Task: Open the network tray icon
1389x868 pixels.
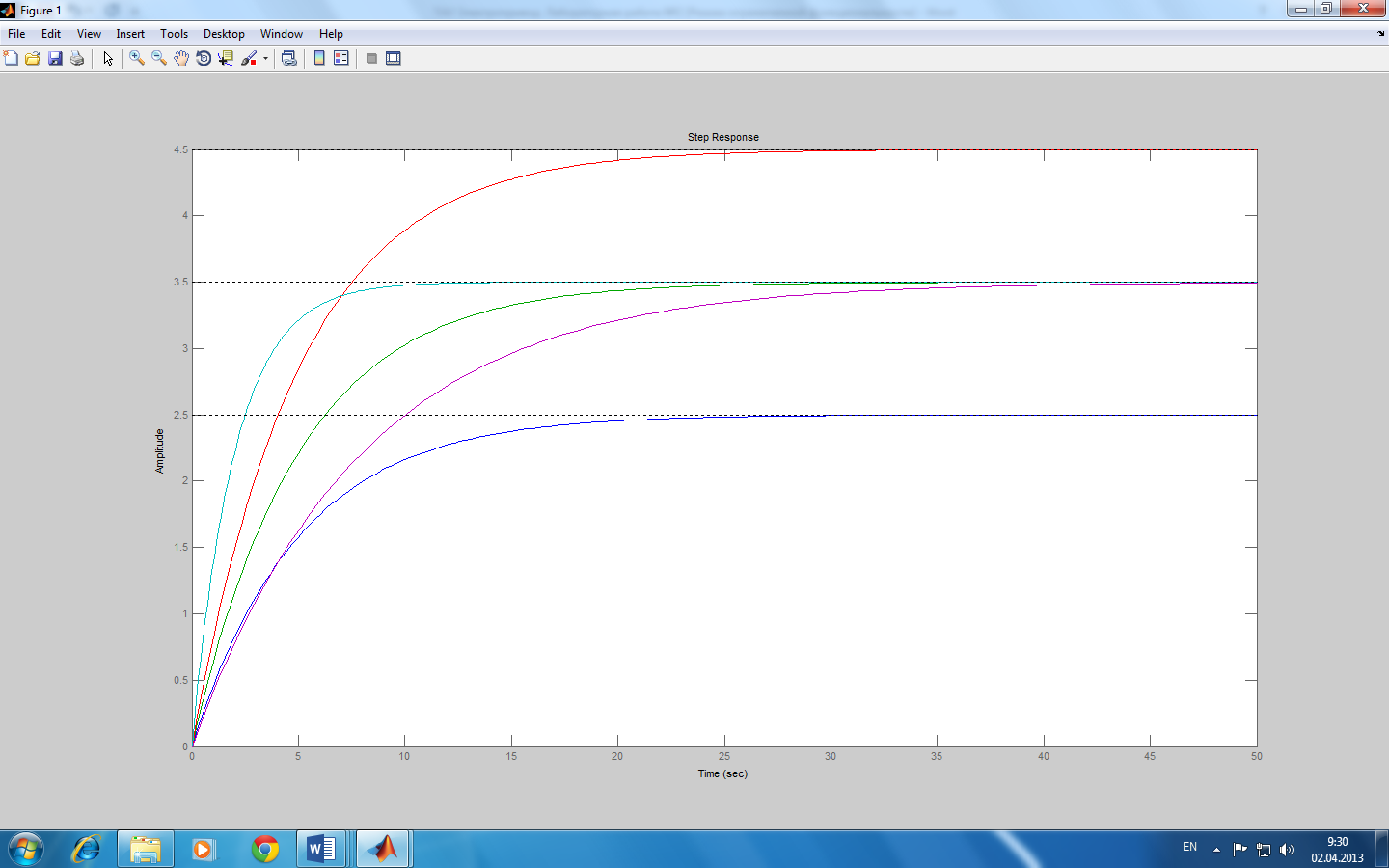Action: click(x=1264, y=850)
